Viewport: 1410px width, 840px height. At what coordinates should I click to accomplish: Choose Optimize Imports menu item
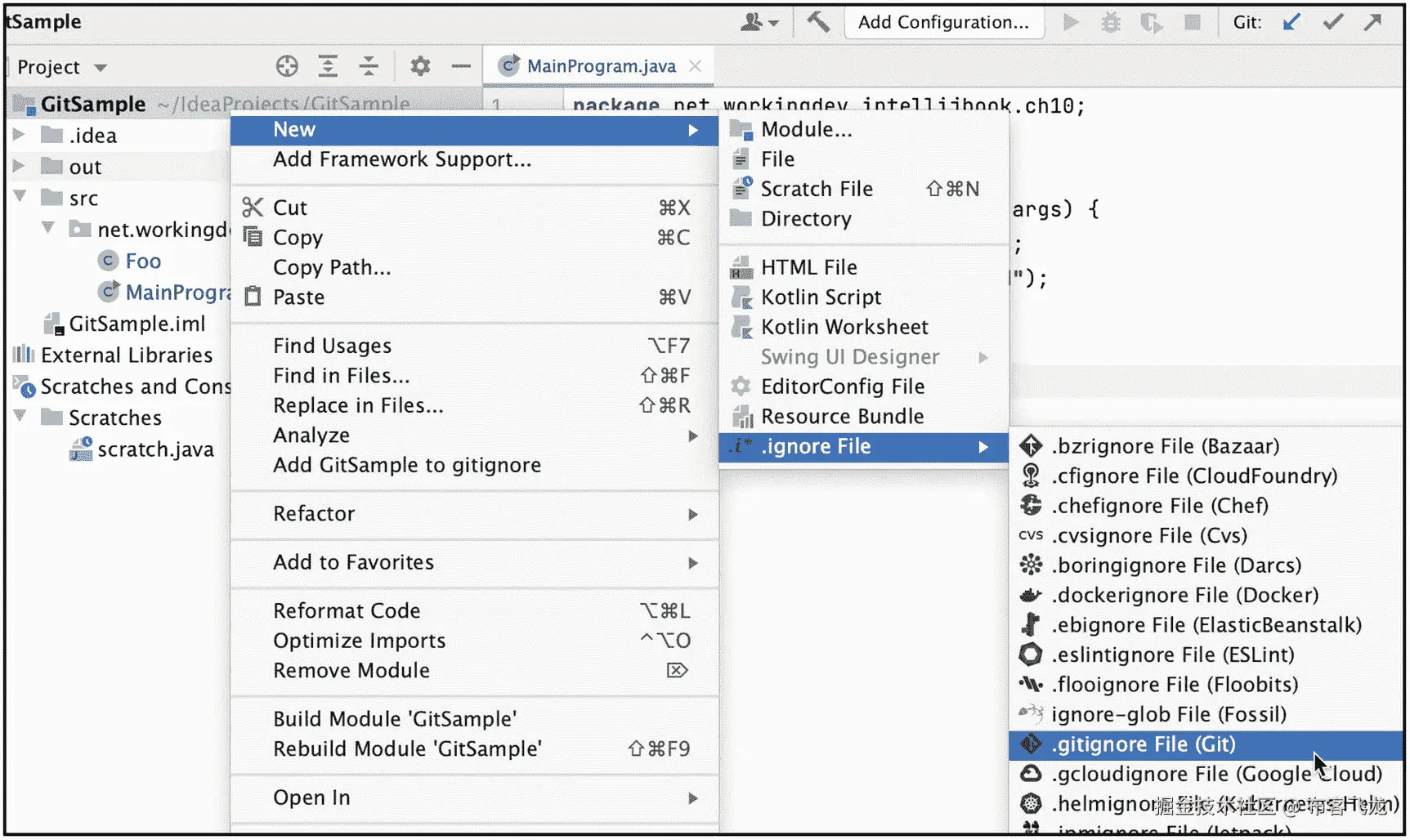(474, 641)
